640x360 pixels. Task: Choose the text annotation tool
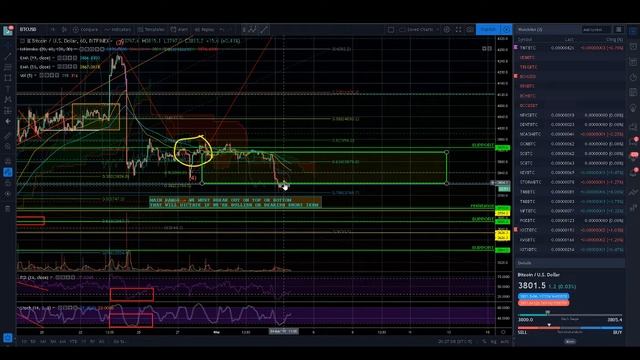(x=8, y=89)
